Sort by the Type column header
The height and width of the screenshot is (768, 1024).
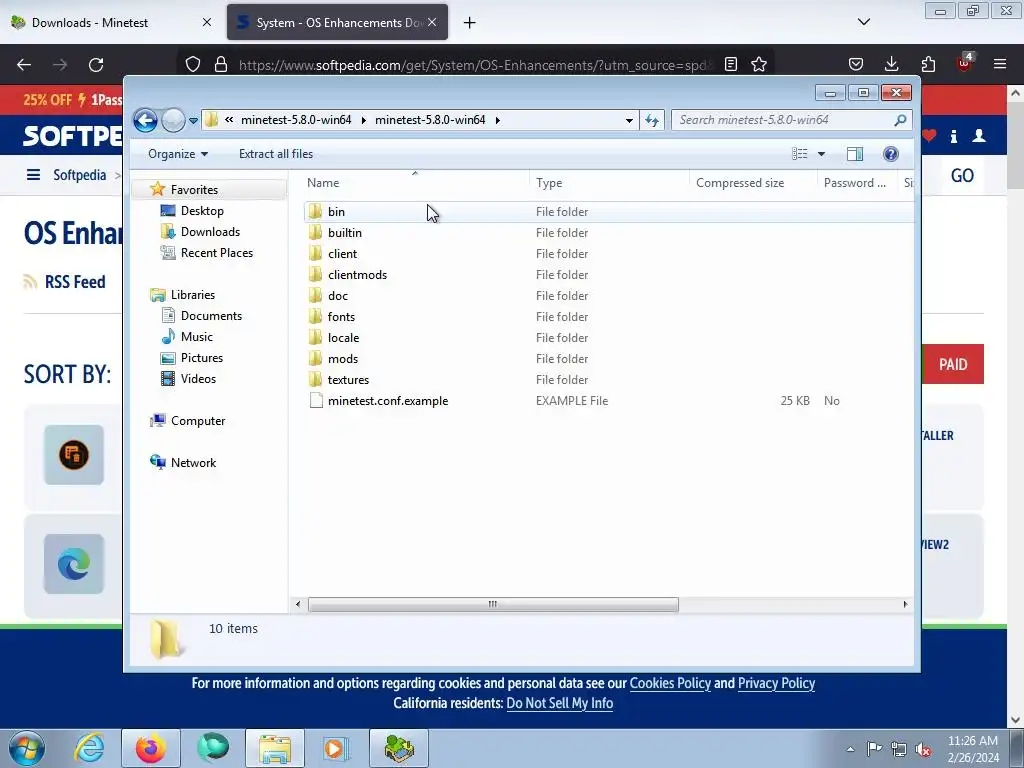[549, 183]
